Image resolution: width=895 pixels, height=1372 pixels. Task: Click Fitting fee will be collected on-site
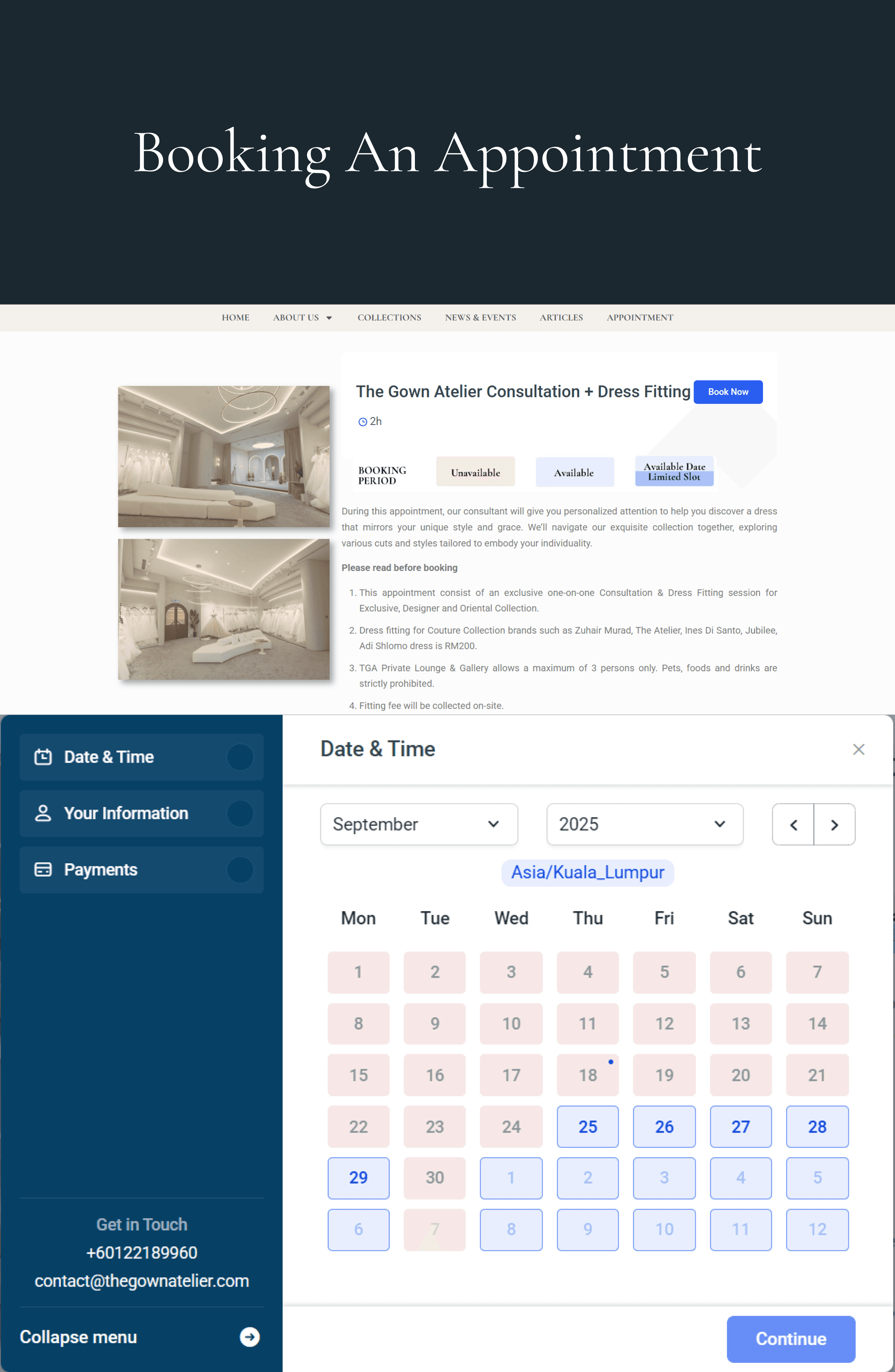pyautogui.click(x=431, y=705)
